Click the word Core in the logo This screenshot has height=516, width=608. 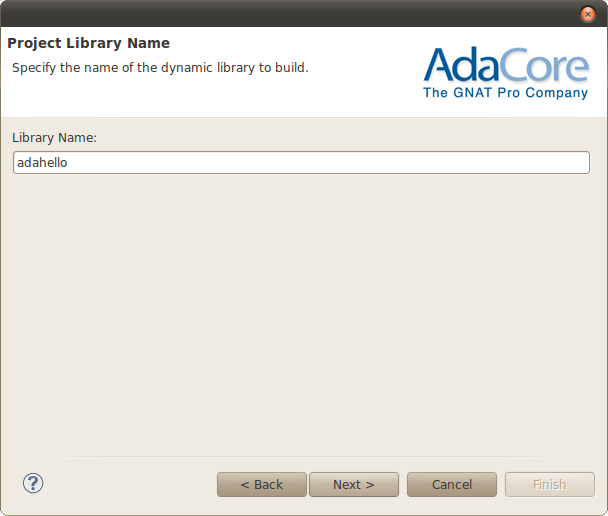tap(548, 67)
